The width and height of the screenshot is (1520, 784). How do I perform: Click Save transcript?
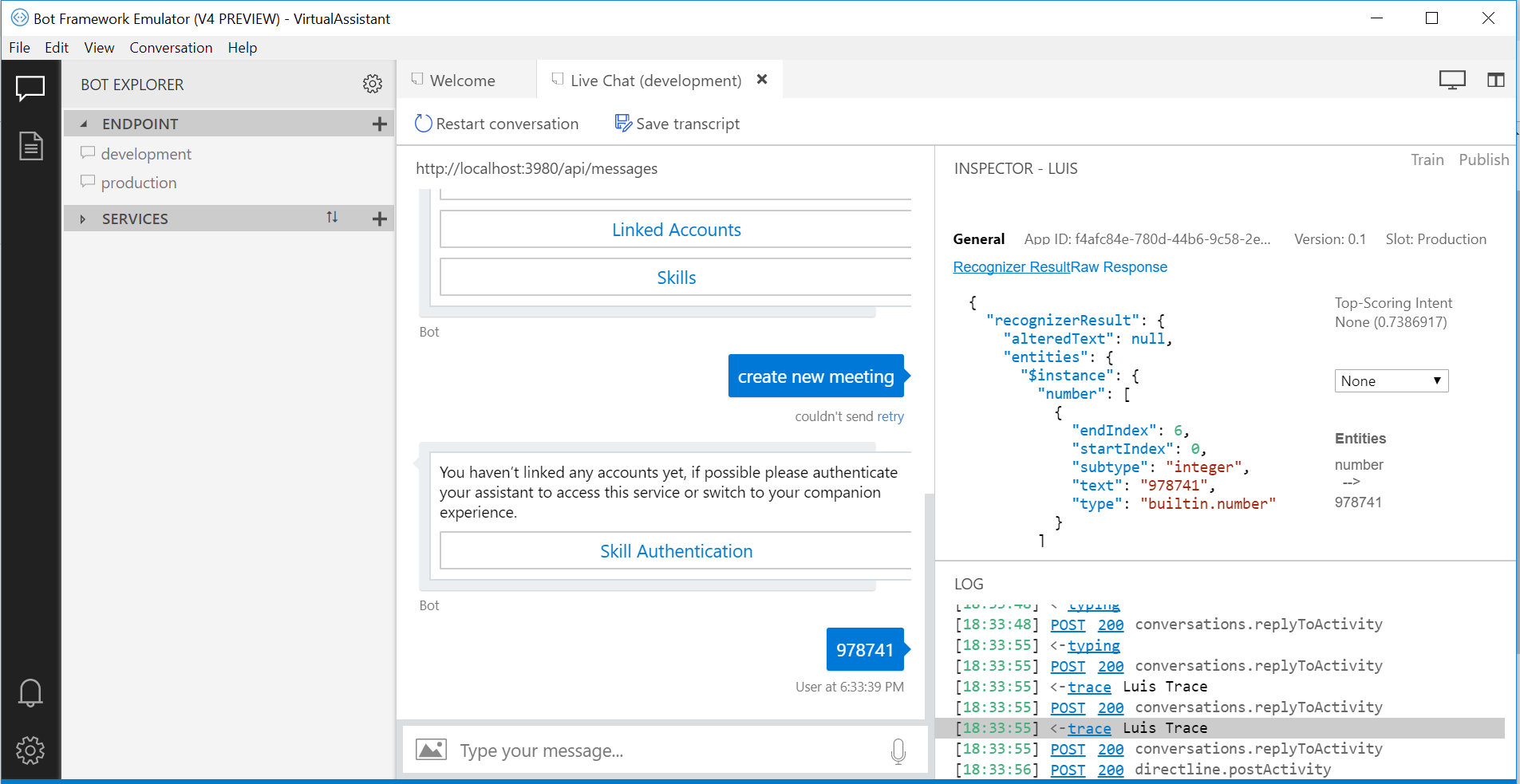677,124
